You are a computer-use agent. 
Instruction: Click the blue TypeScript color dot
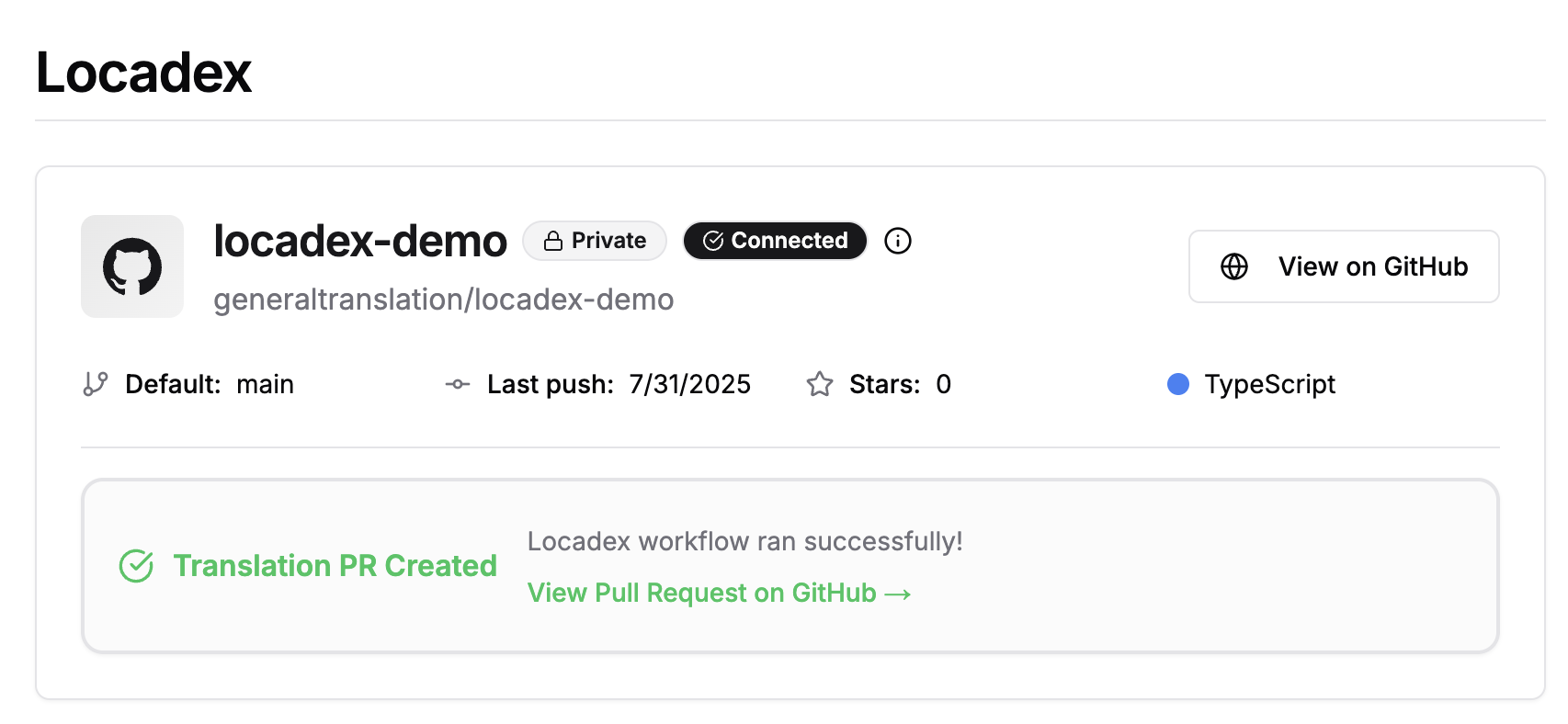tap(1179, 384)
